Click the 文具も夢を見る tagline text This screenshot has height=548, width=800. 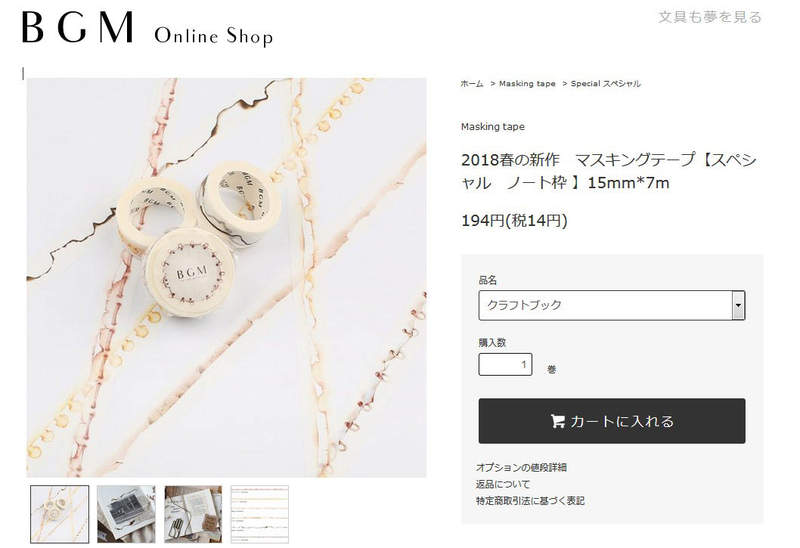[710, 17]
